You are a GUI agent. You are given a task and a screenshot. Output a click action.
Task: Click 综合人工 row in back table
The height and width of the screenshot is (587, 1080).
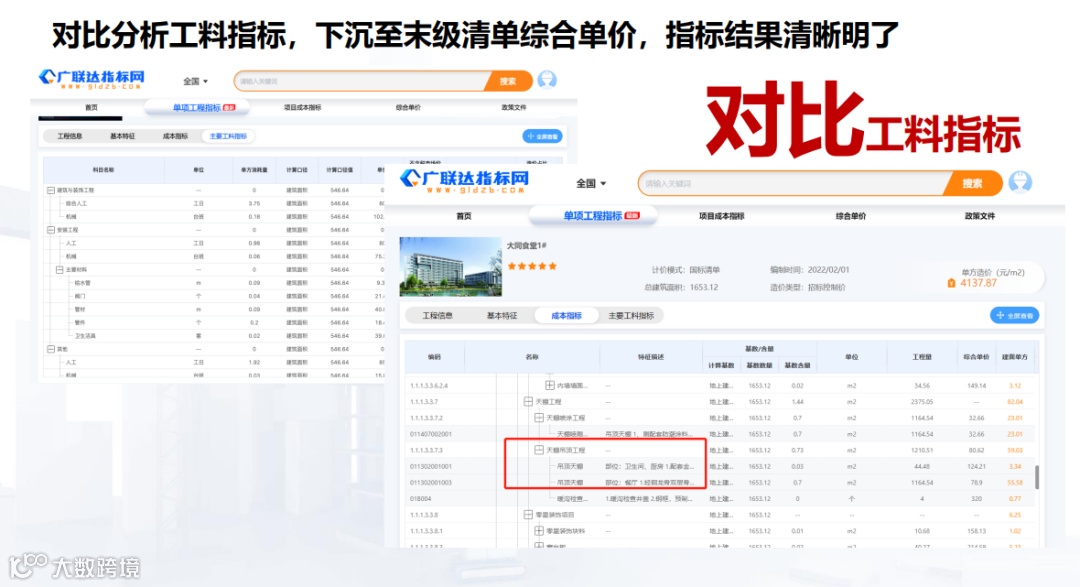point(215,204)
